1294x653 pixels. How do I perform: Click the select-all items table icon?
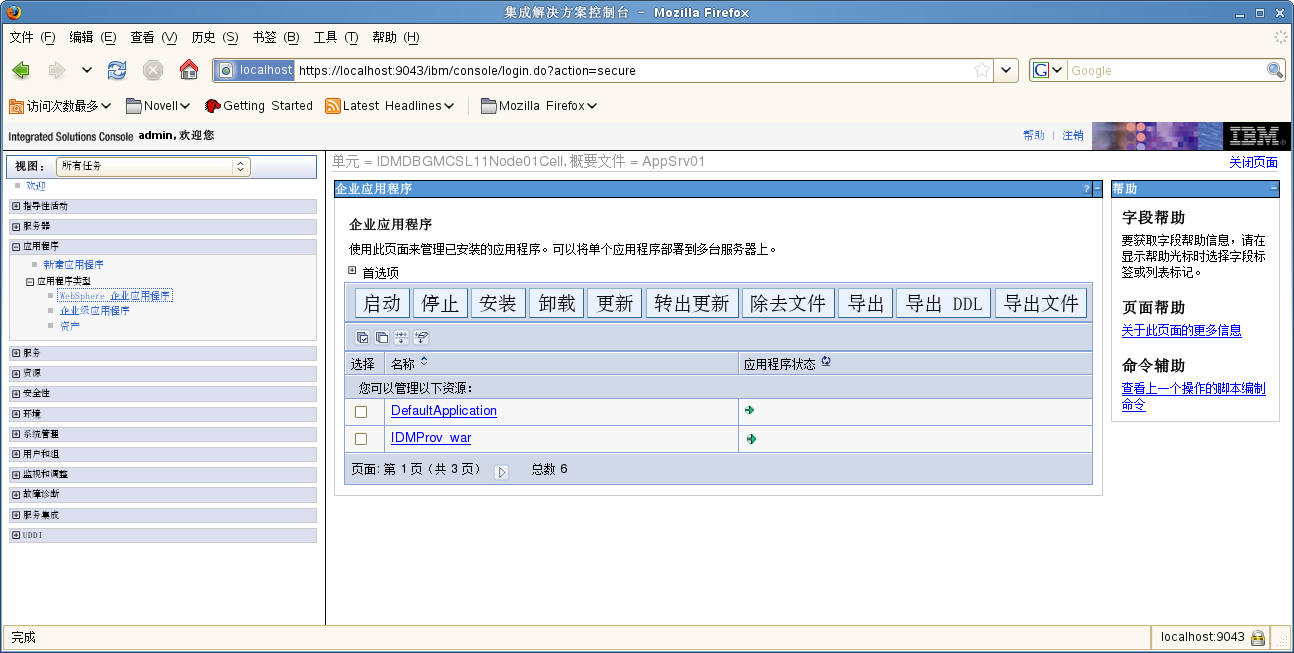click(363, 338)
